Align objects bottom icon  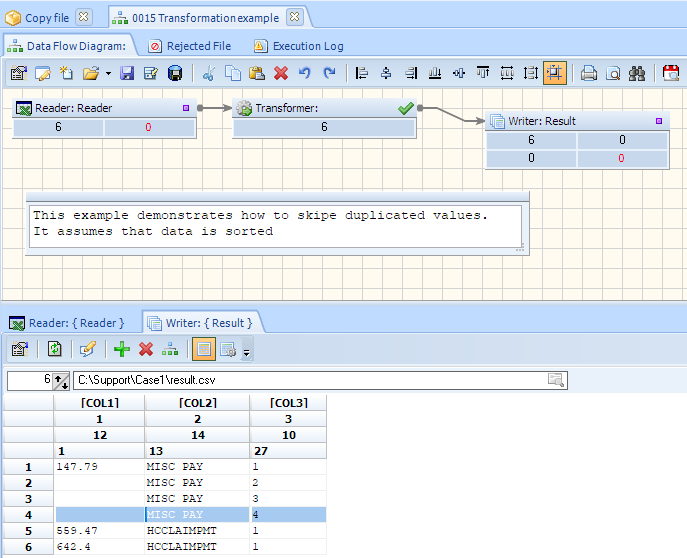point(435,73)
